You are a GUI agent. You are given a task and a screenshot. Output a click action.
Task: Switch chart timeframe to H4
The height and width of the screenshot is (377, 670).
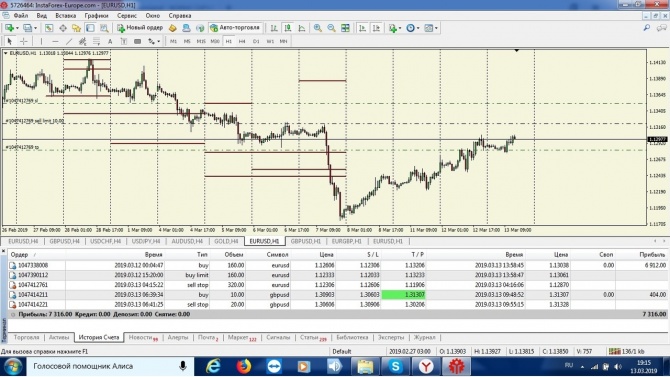point(242,41)
